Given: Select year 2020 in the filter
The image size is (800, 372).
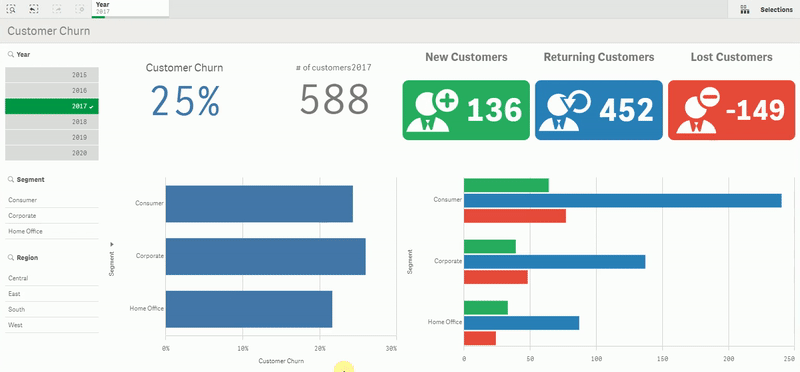Looking at the screenshot, I should coord(52,153).
